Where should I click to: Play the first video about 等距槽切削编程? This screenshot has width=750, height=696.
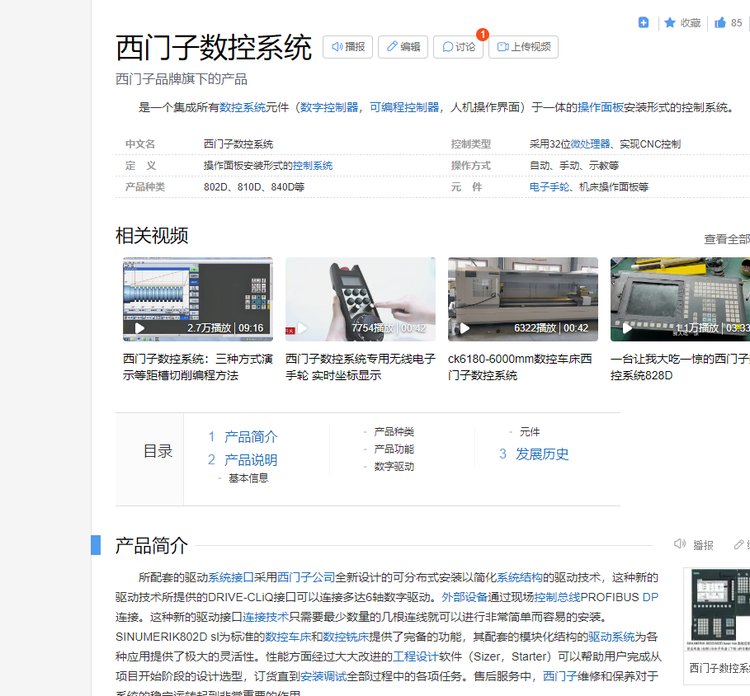[x=197, y=298]
